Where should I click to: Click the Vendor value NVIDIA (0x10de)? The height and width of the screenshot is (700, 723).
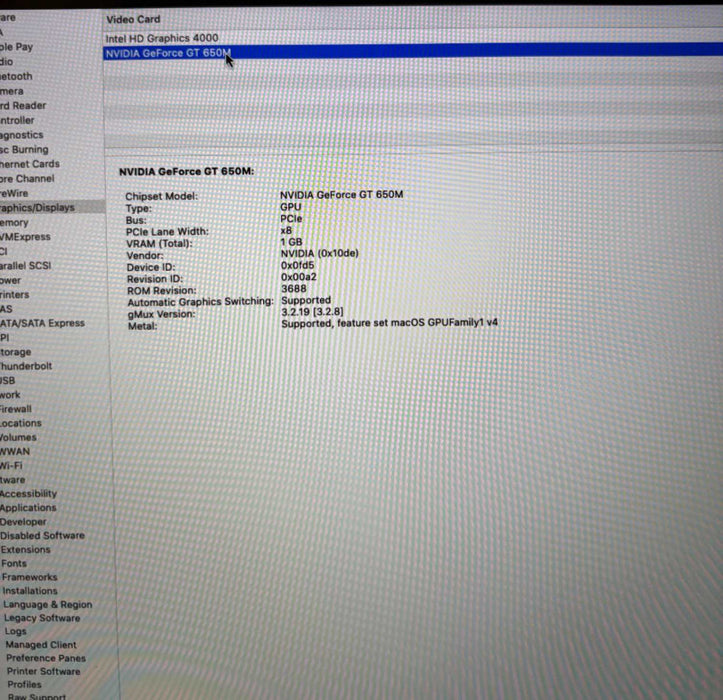[x=320, y=253]
